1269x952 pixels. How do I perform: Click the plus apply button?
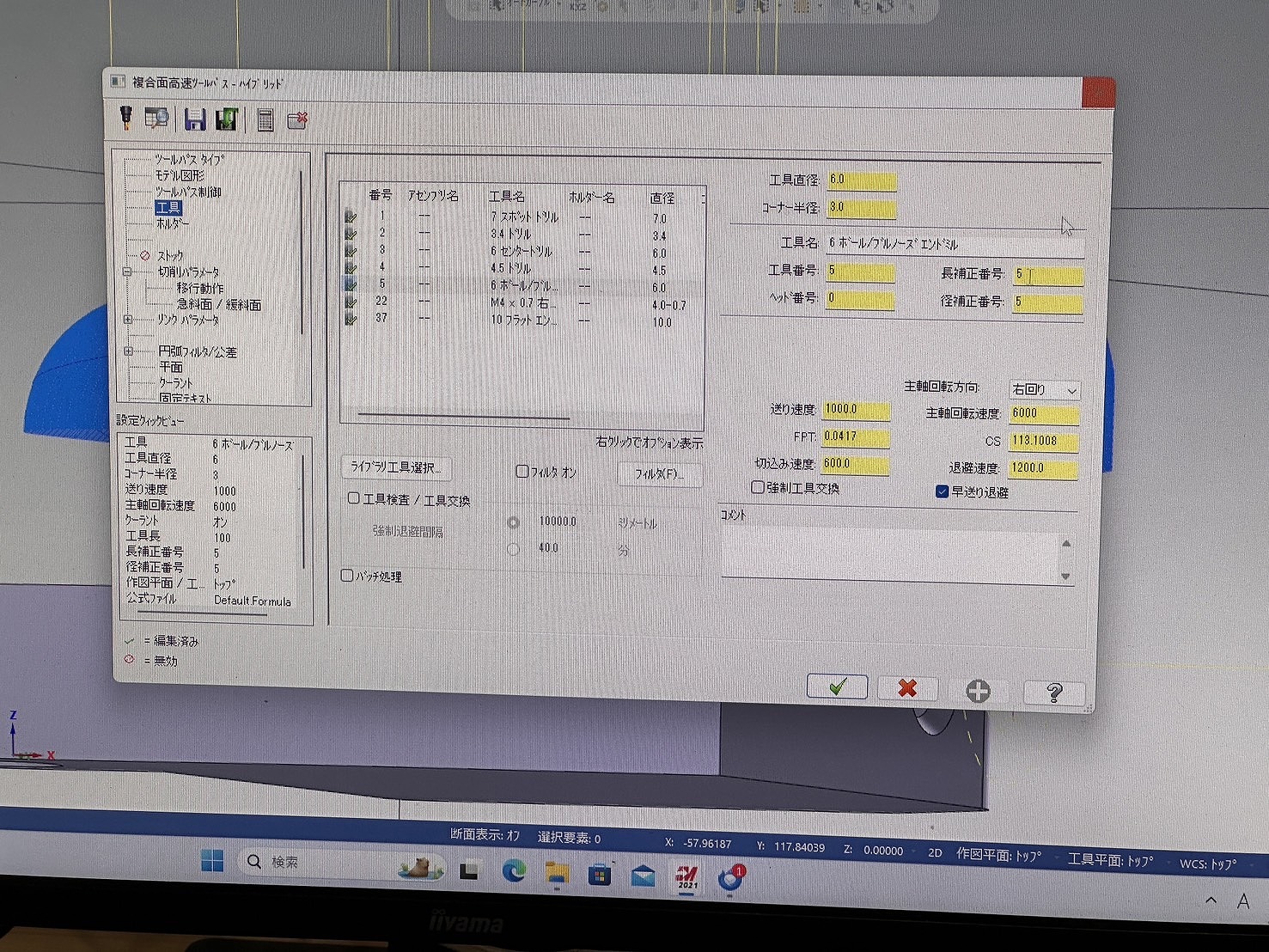click(x=978, y=691)
